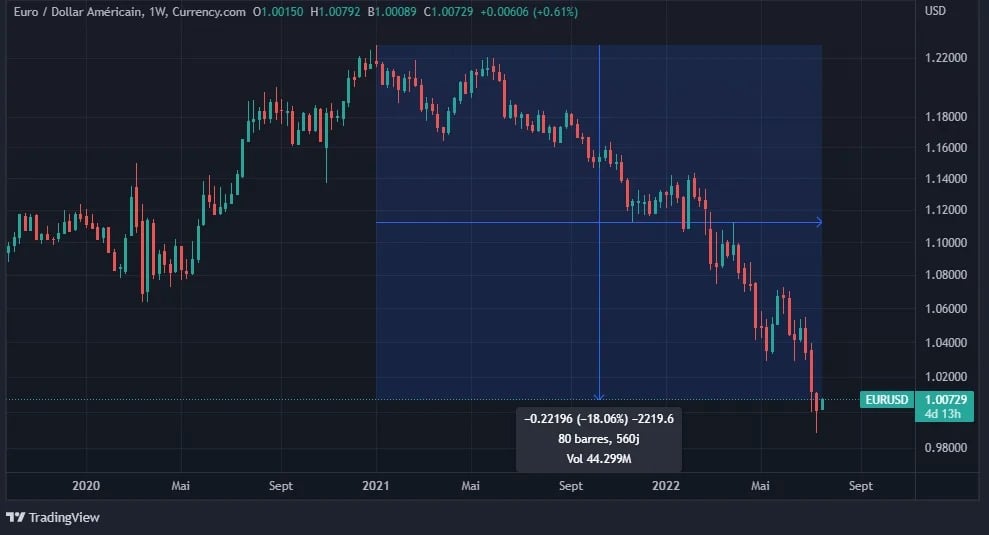Click the downward arrowhead of the measurement tool

point(599,396)
